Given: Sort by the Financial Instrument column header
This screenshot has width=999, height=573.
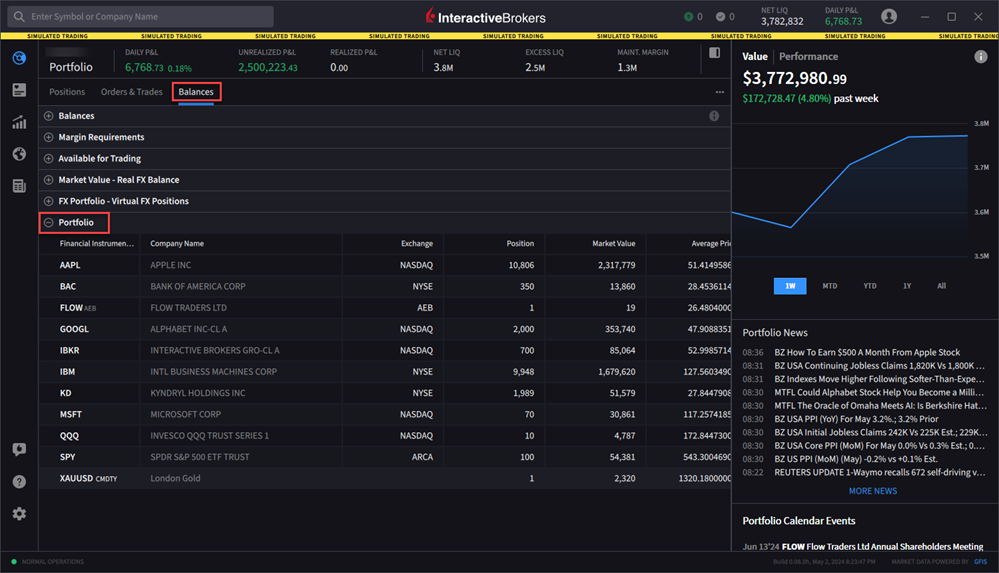Looking at the screenshot, I should (97, 243).
